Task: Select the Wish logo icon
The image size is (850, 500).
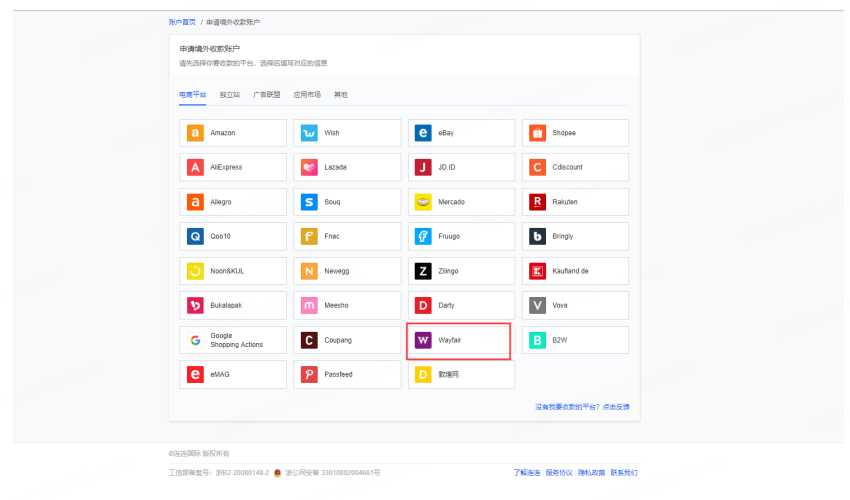Action: tap(309, 133)
